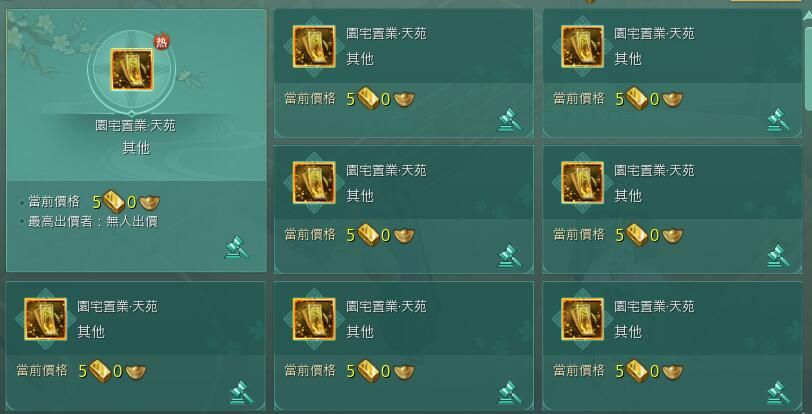Bid using the gavel in the top-middle auction card
Image resolution: width=812 pixels, height=414 pixels.
tap(510, 120)
